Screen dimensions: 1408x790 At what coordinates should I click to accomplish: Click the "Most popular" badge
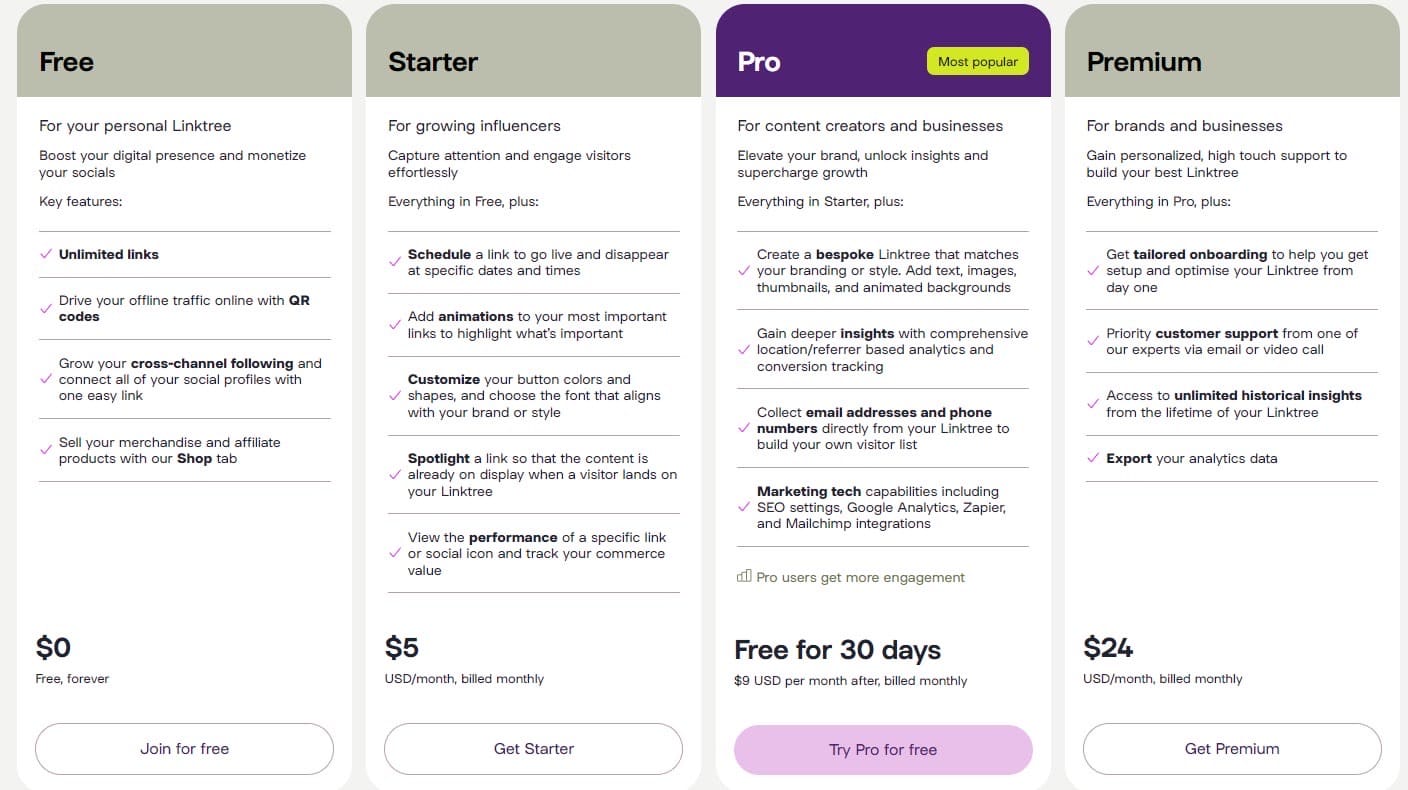point(977,61)
